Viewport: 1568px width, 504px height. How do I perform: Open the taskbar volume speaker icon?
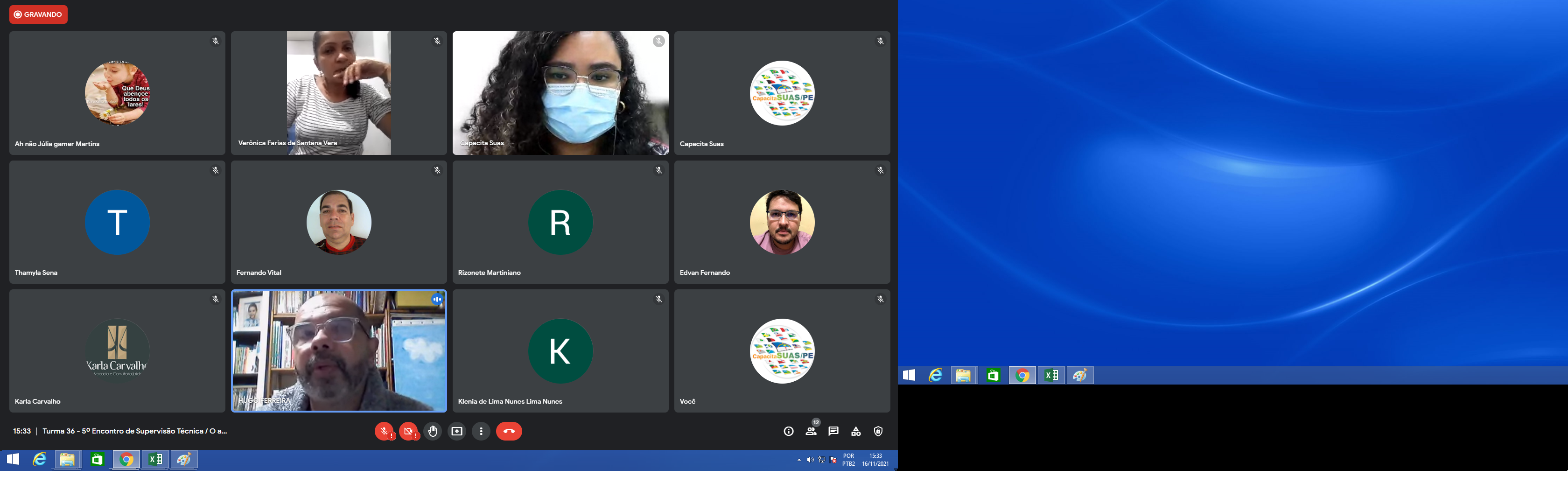click(x=810, y=460)
